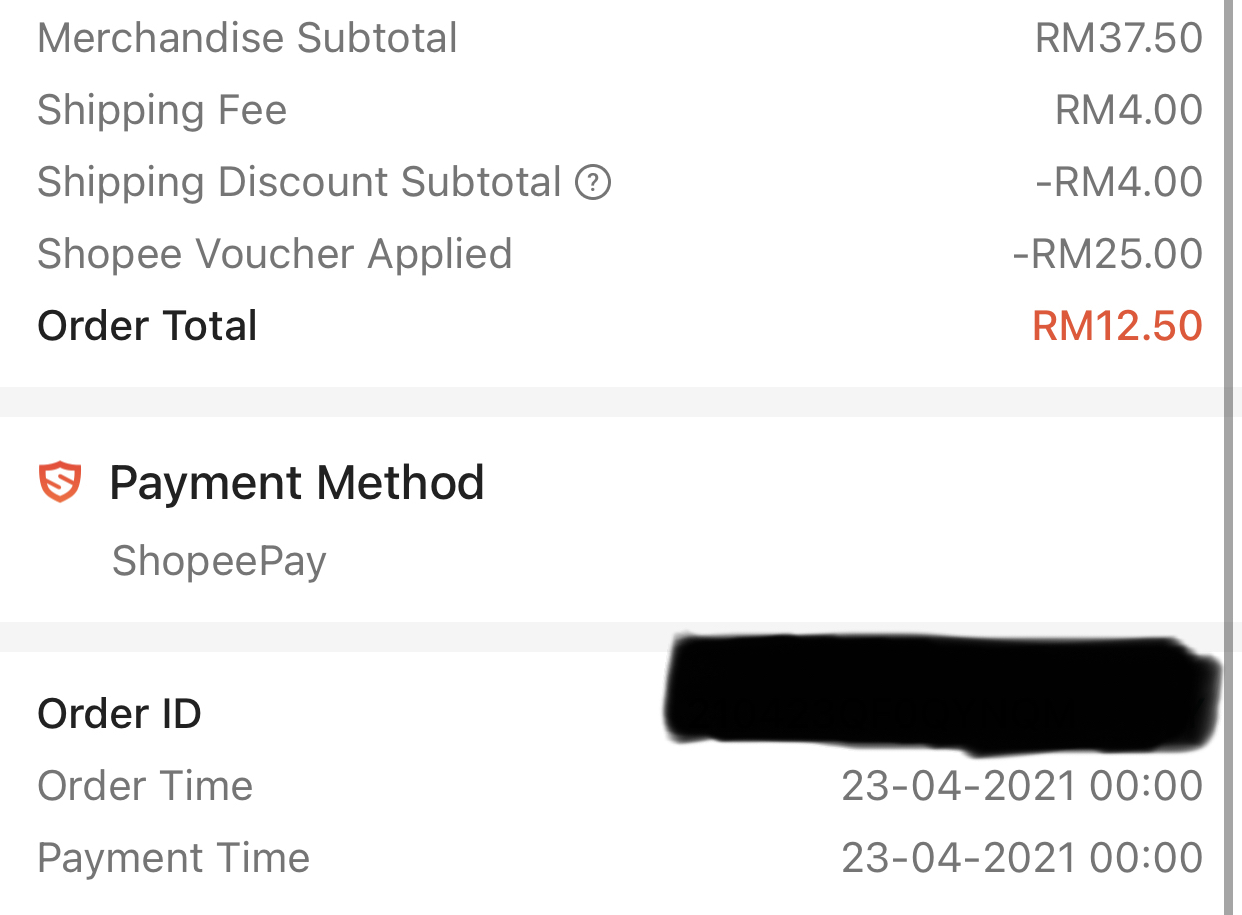
Task: Tap the Shipping Discount Subtotal text
Action: tap(299, 182)
